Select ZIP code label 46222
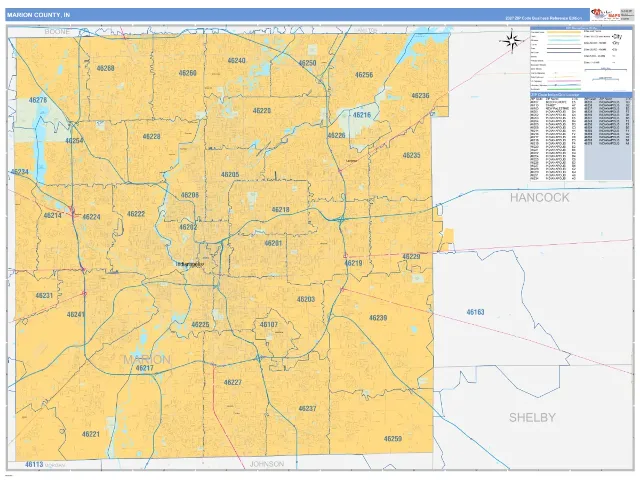The width and height of the screenshot is (640, 480). pyautogui.click(x=136, y=214)
